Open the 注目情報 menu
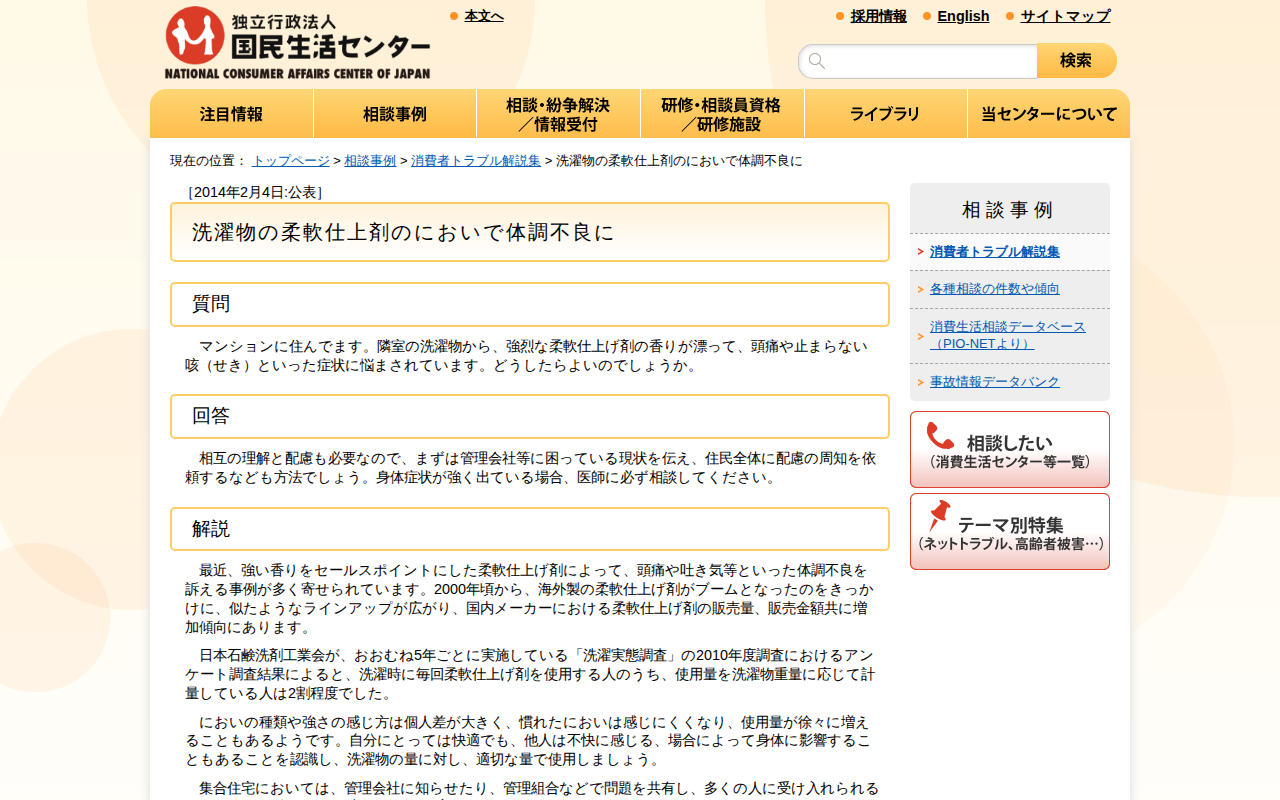This screenshot has width=1280, height=800. (x=232, y=114)
